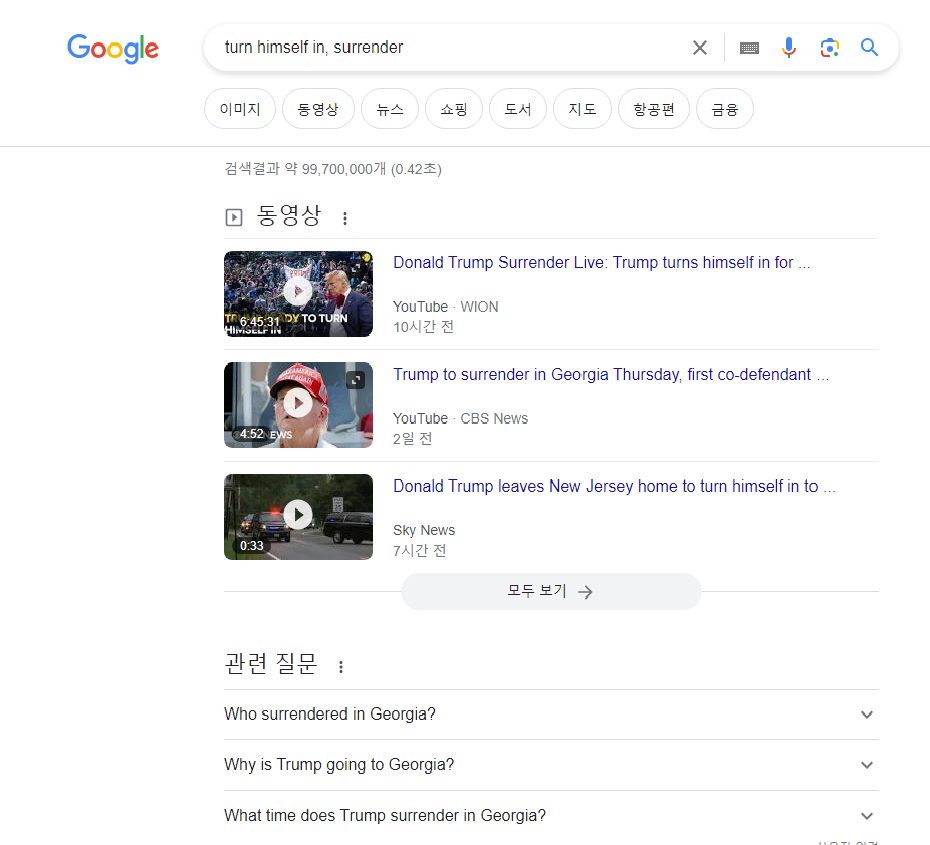Viewport: 930px width, 845px height.
Task: Expand preview icon on the CBS News thumbnail
Action: point(356,380)
